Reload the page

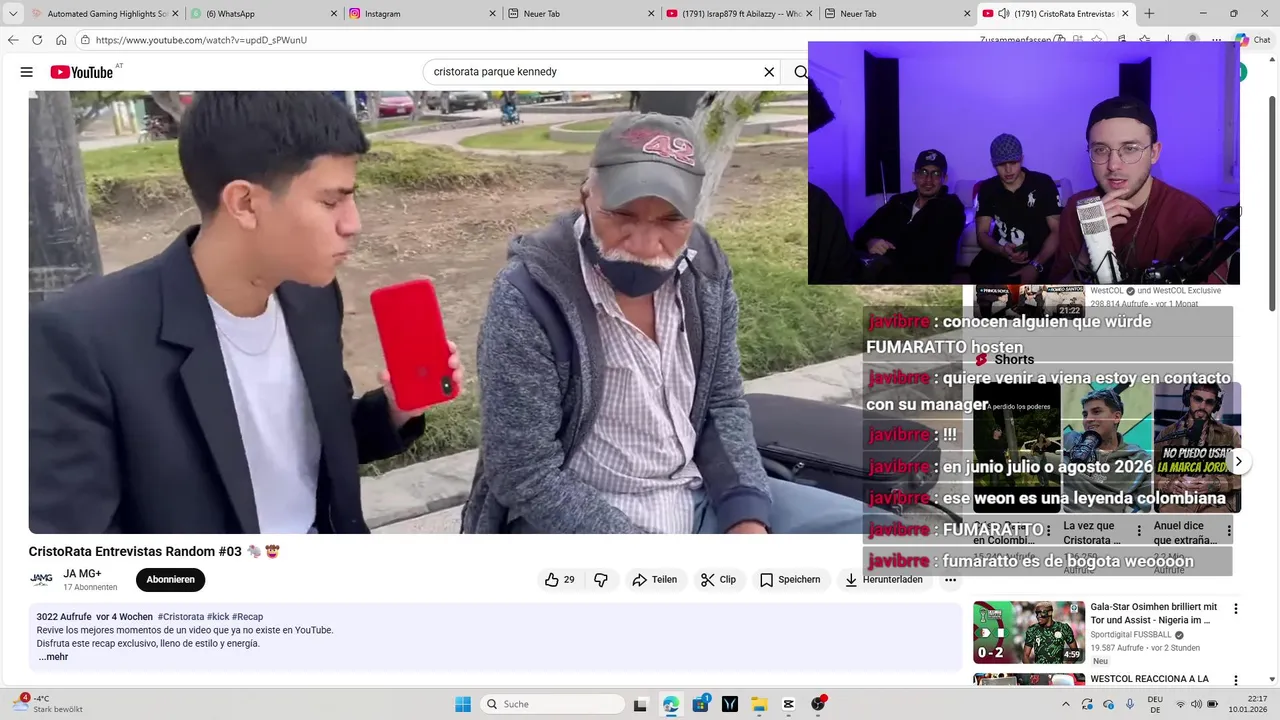[x=37, y=40]
